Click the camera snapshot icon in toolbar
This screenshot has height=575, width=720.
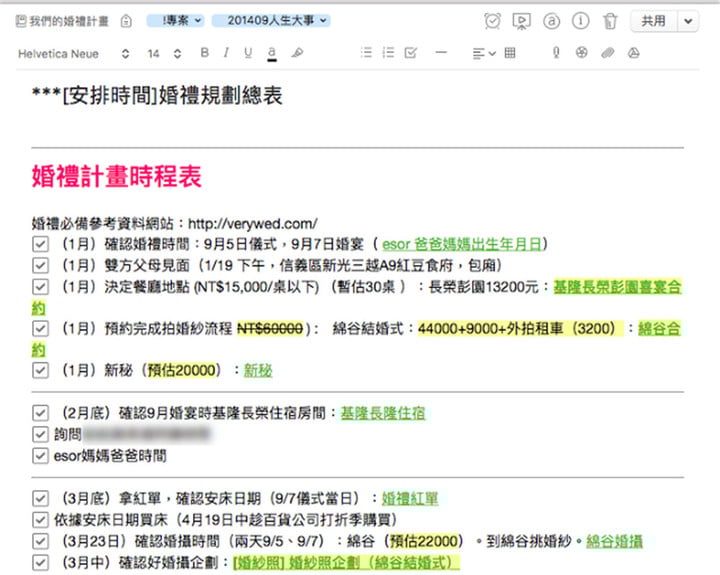click(x=581, y=53)
